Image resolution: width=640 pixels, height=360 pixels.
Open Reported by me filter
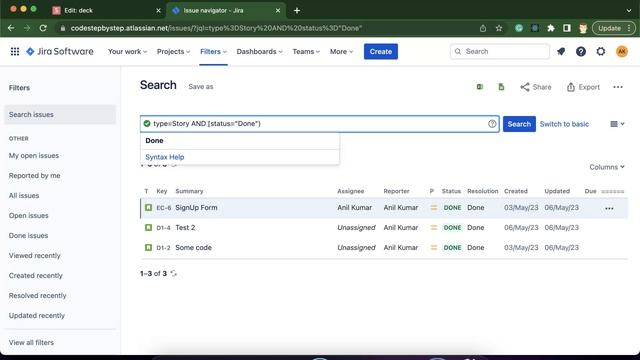pos(35,176)
